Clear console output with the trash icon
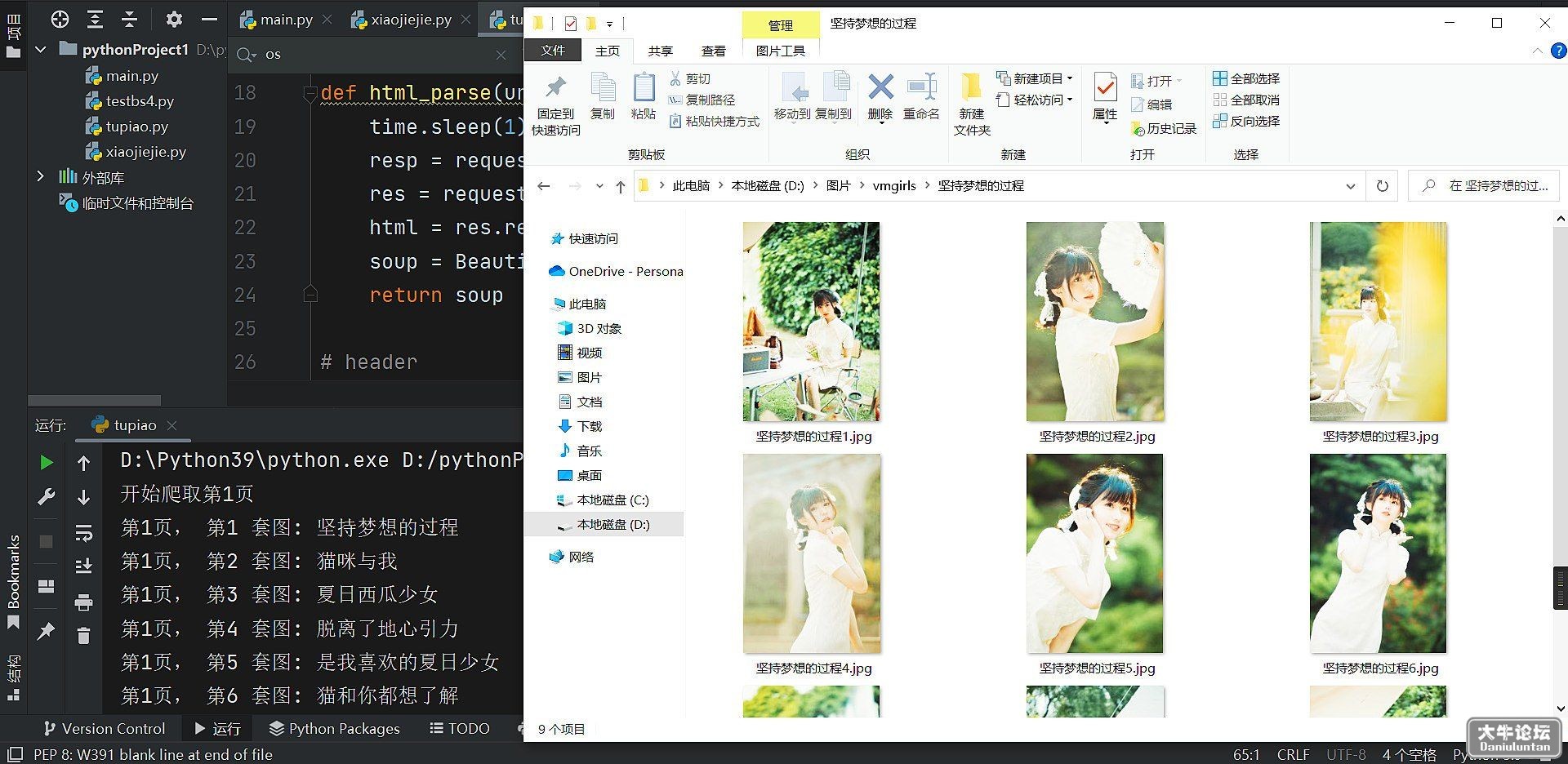Image resolution: width=1568 pixels, height=764 pixels. pos(83,635)
